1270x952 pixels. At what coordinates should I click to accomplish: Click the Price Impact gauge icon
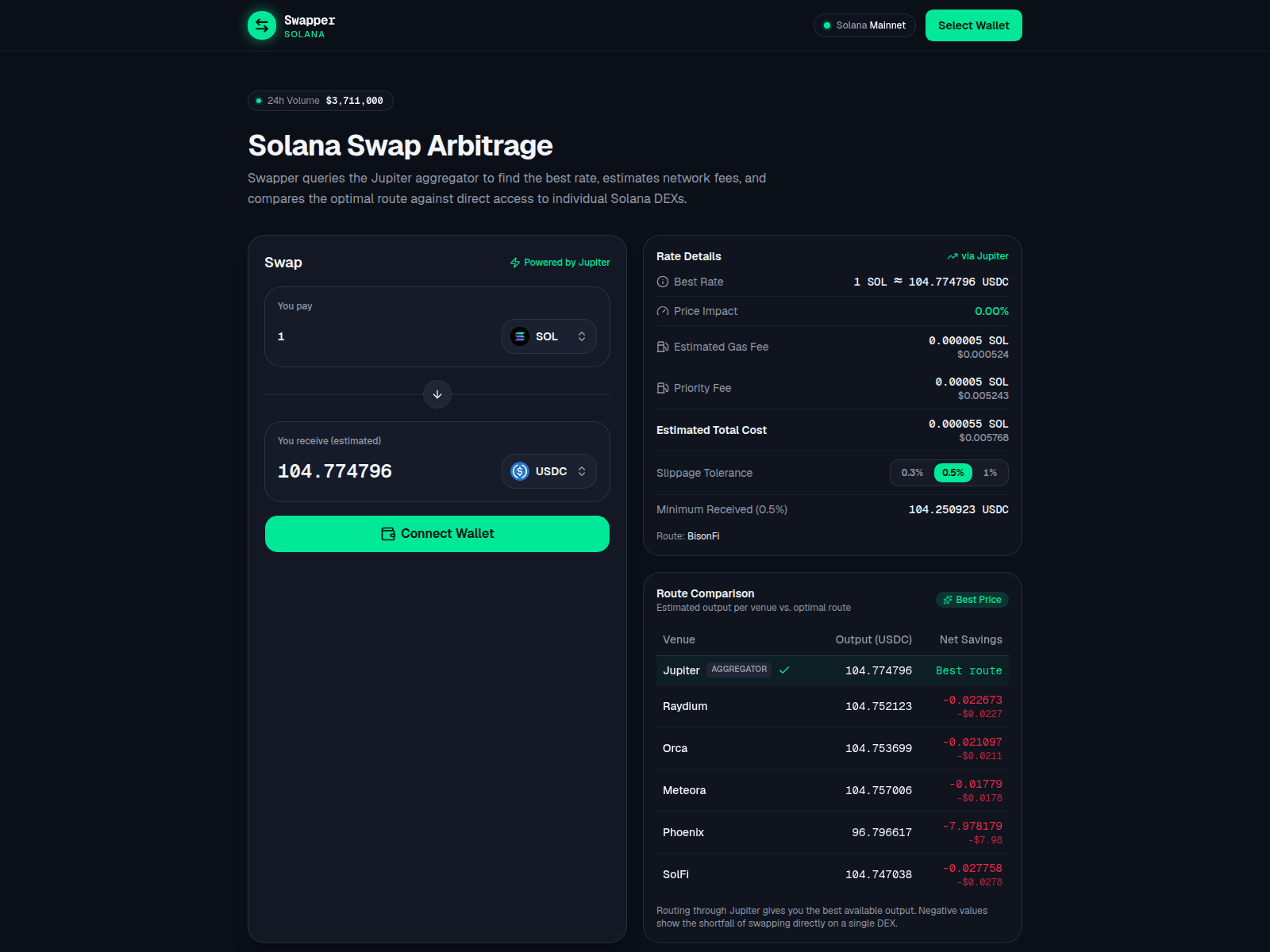(663, 311)
